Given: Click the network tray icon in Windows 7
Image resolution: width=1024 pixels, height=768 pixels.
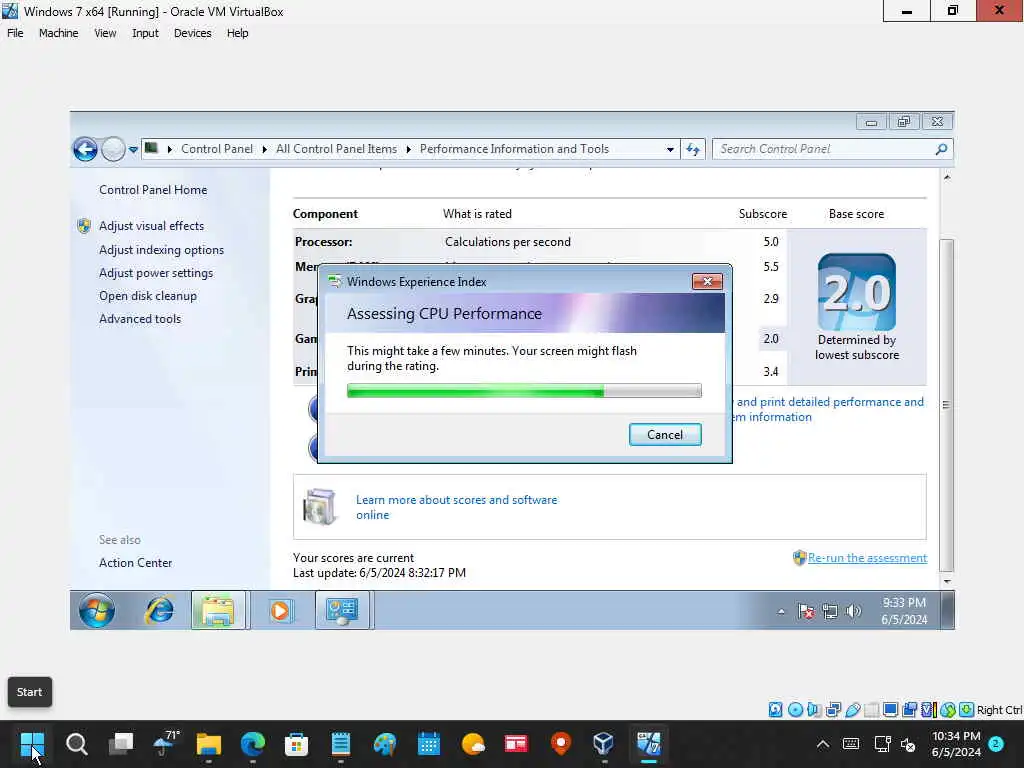Looking at the screenshot, I should [829, 611].
